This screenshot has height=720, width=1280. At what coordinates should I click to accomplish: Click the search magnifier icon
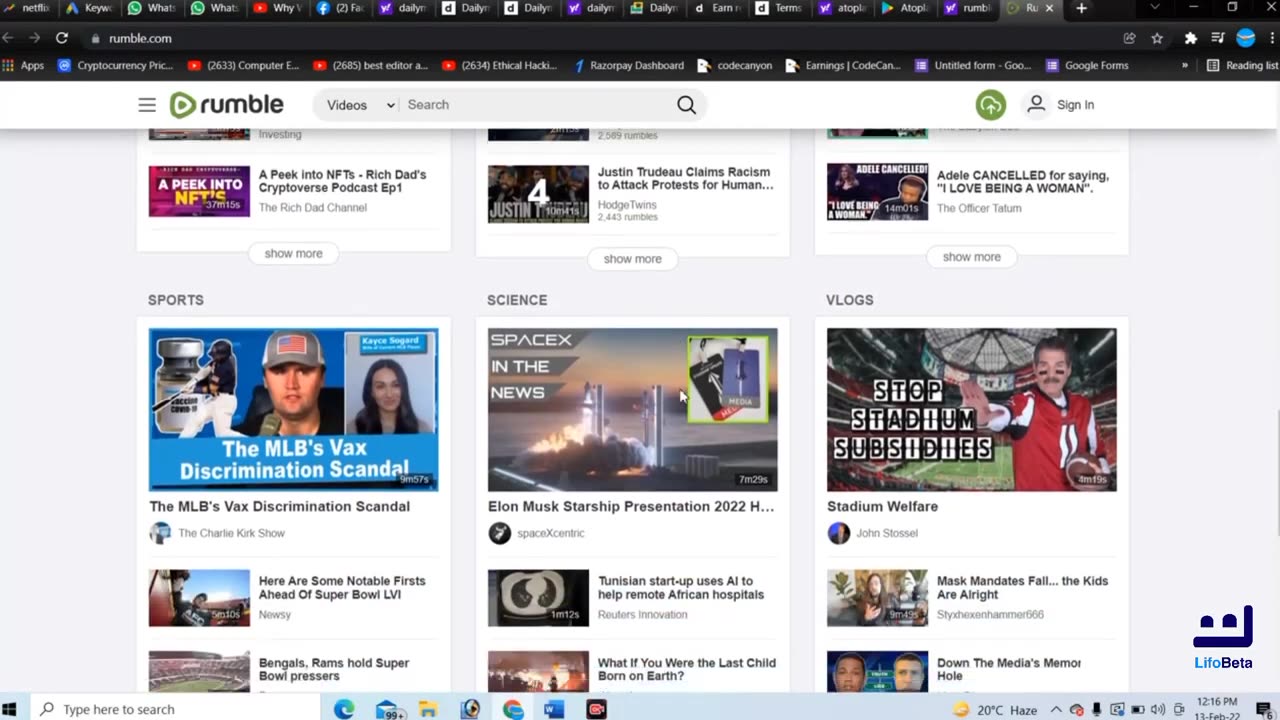point(686,105)
